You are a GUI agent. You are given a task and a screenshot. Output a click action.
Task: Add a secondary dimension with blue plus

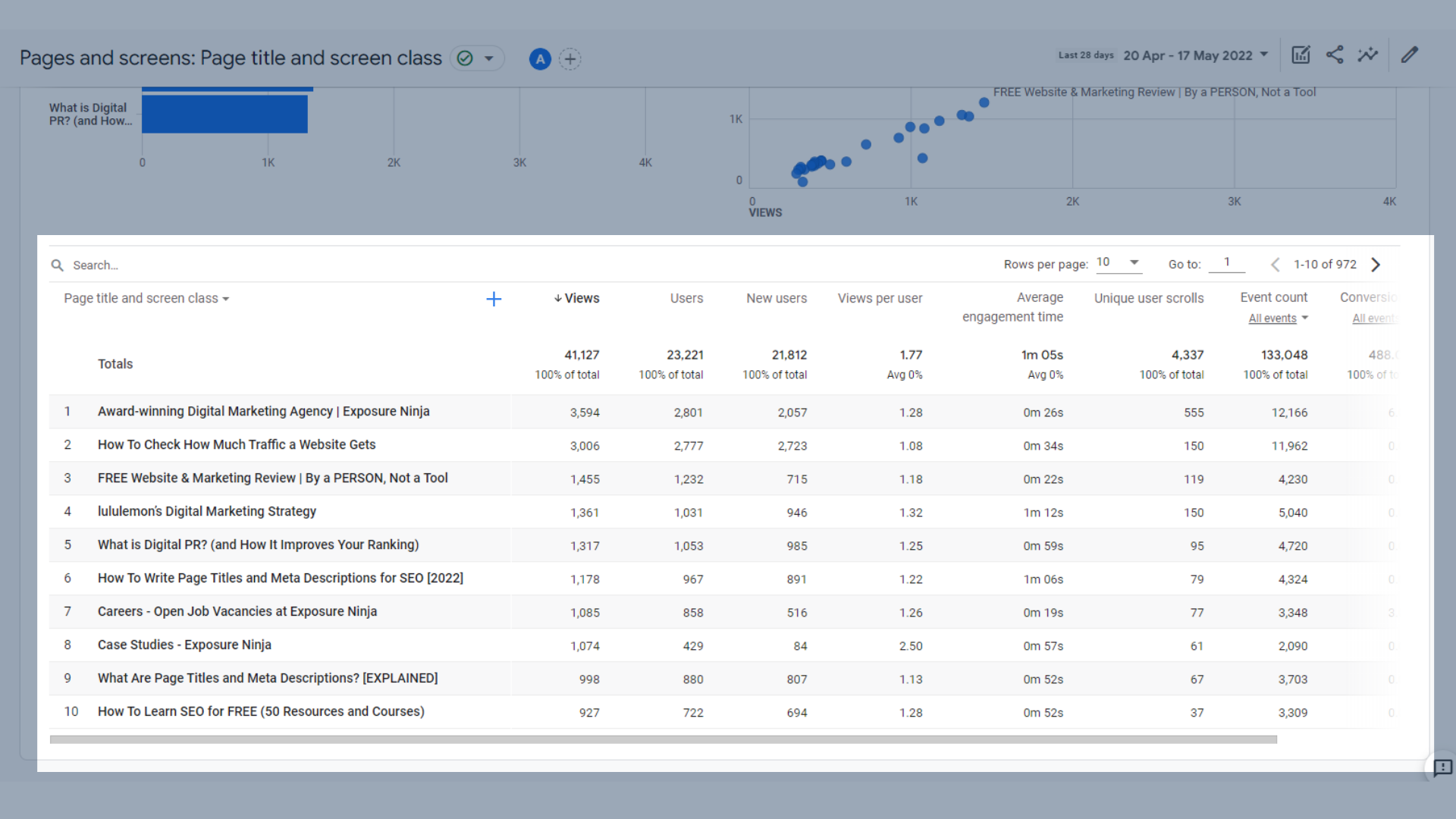494,299
